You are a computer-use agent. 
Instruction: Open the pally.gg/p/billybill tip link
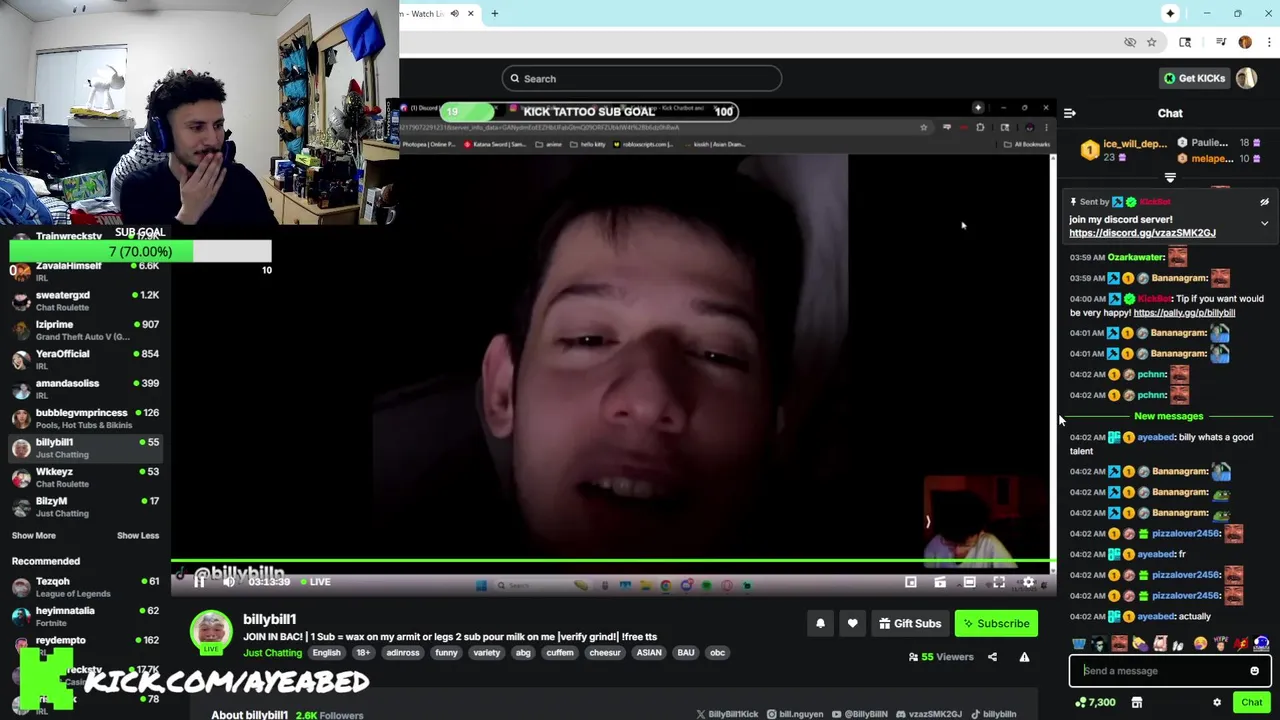pyautogui.click(x=1184, y=313)
